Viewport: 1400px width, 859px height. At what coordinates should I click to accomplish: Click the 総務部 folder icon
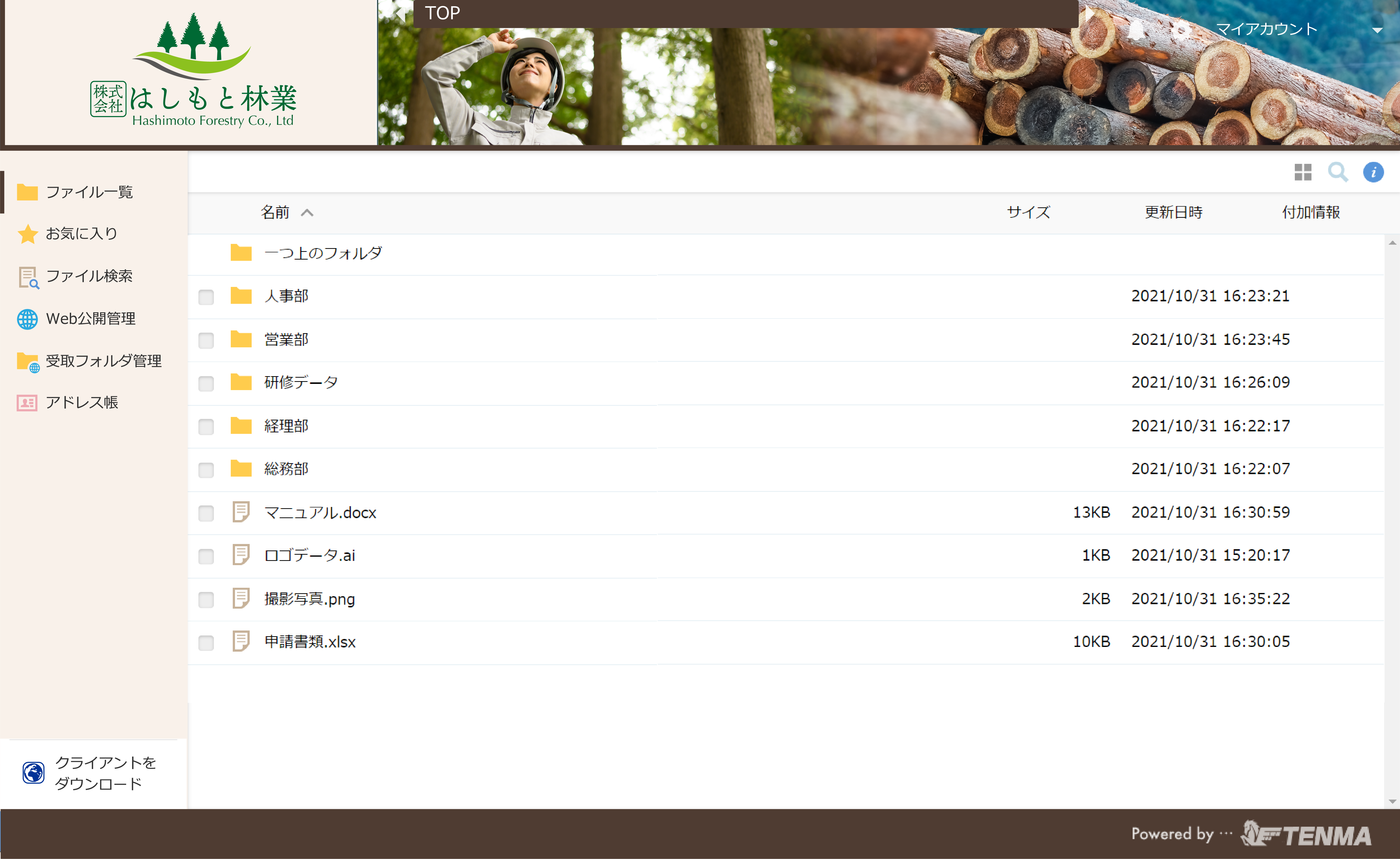(x=241, y=468)
